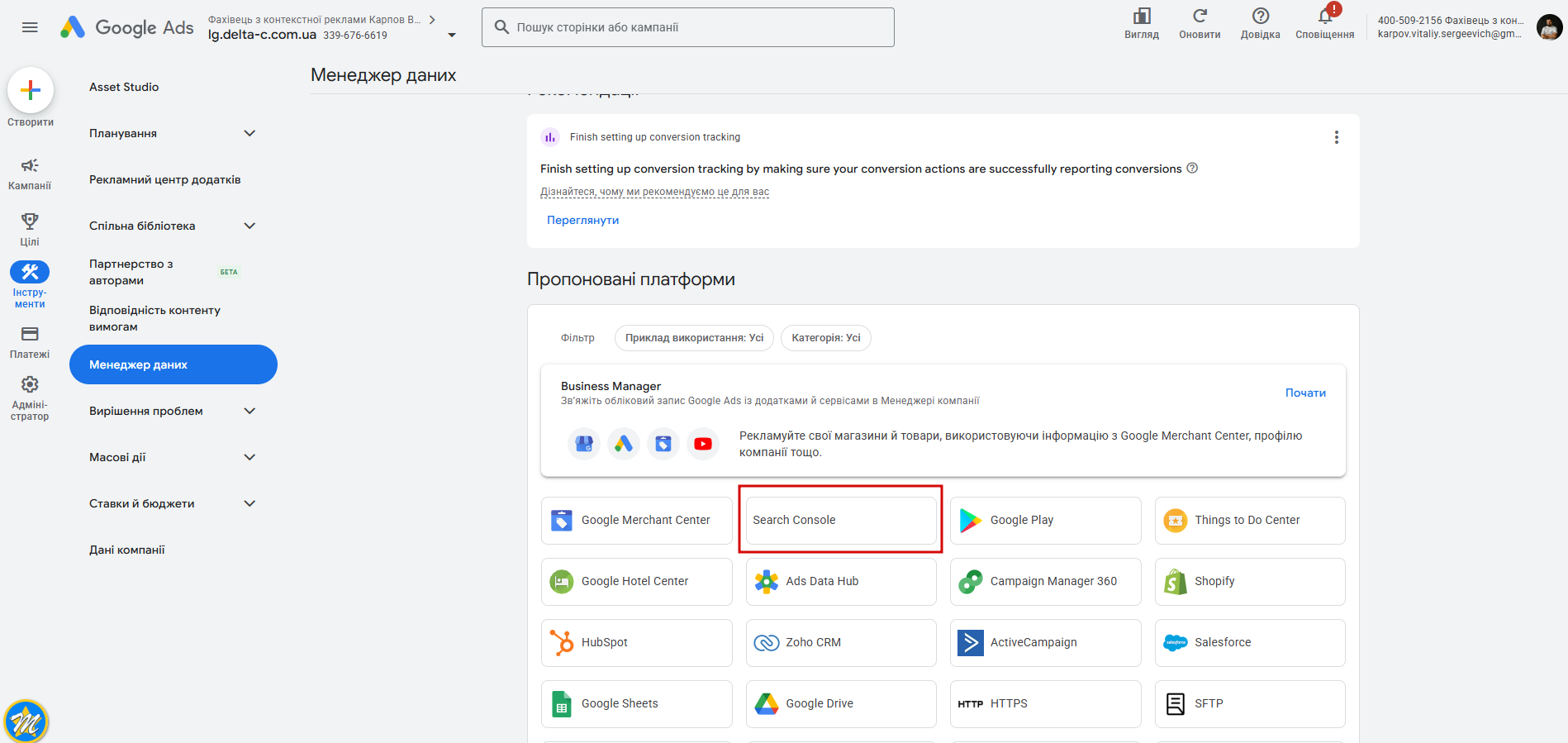Open the three-dot menu on recommendation card
This screenshot has width=1568, height=743.
point(1336,137)
